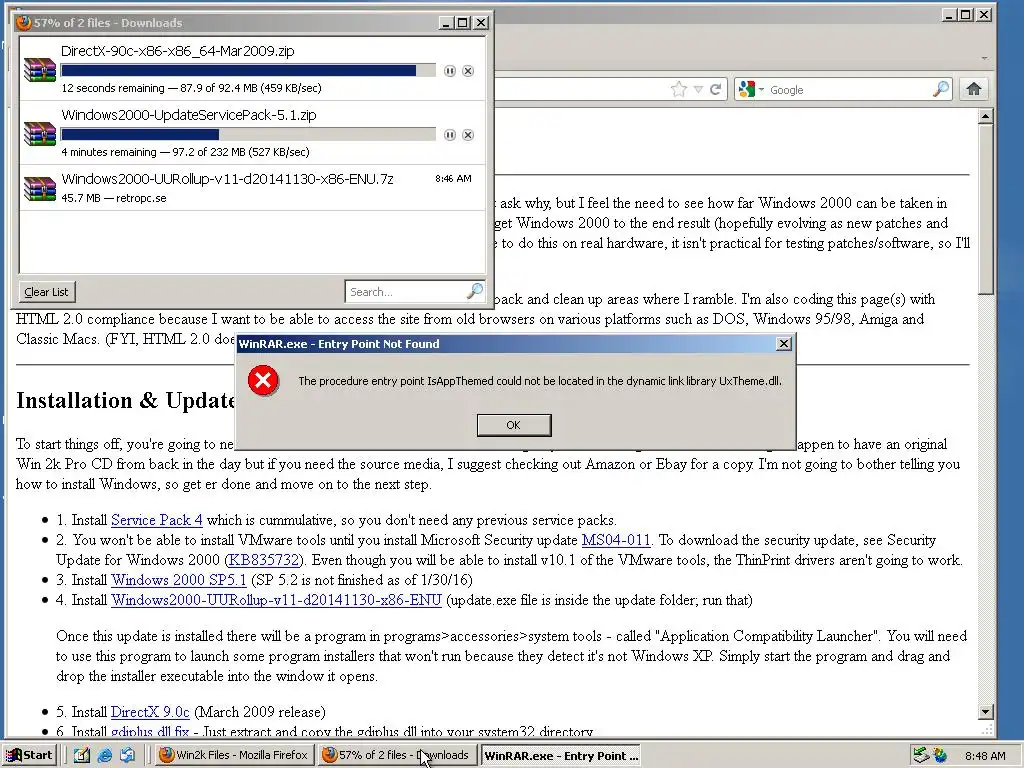
Task: Open the Windows 2000 SP5.1 link
Action: point(179,580)
